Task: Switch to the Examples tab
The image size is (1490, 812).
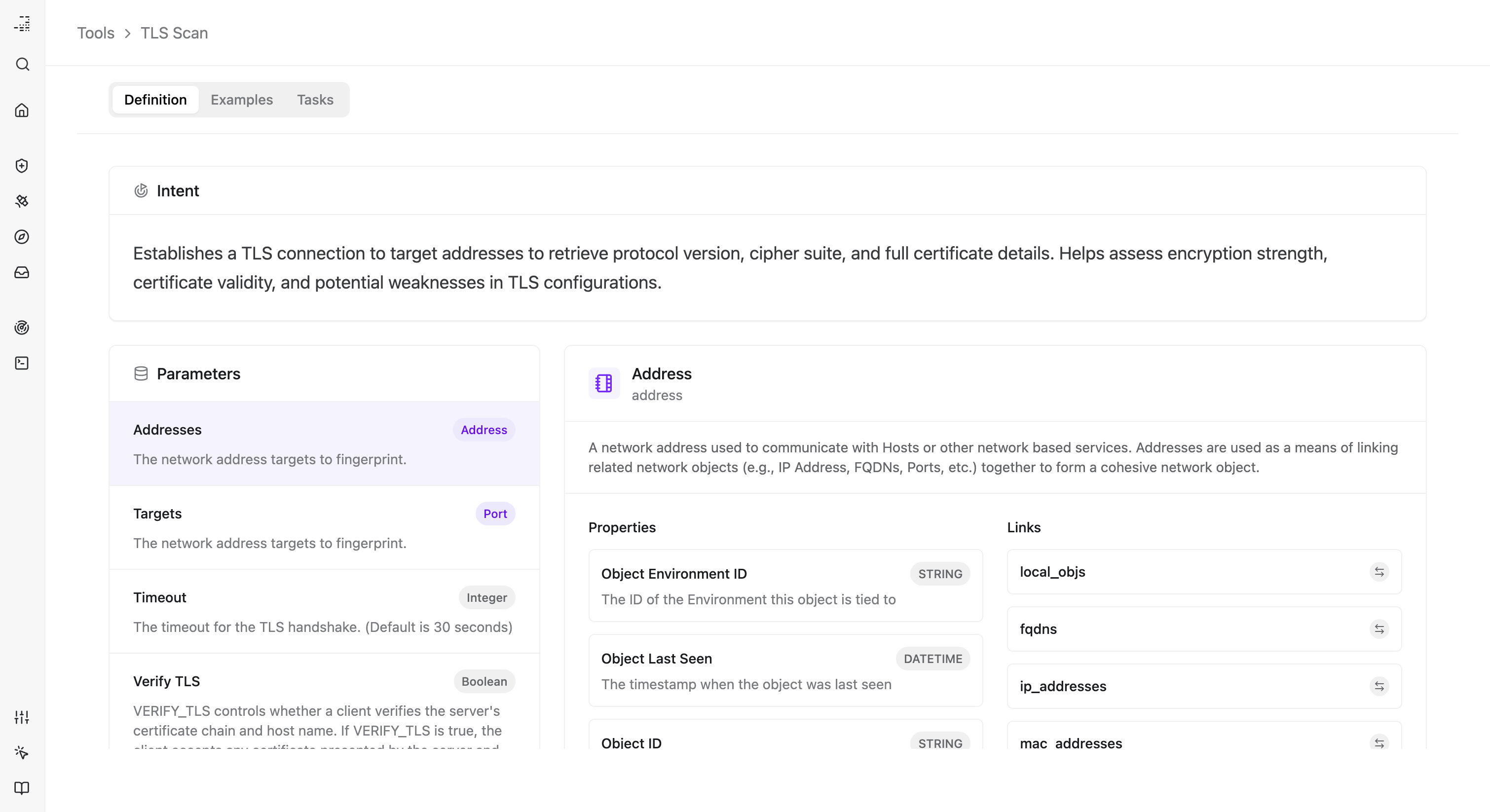Action: tap(241, 100)
